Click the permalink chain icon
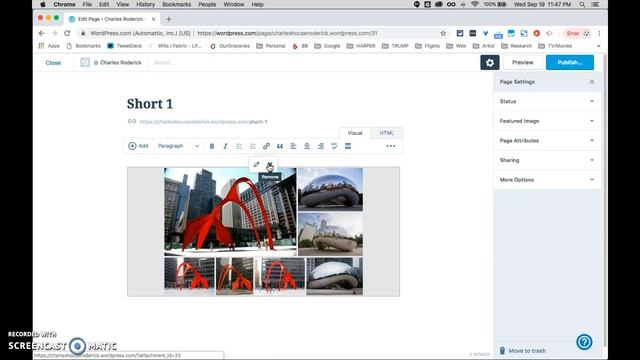The width and height of the screenshot is (640, 360). pos(132,122)
